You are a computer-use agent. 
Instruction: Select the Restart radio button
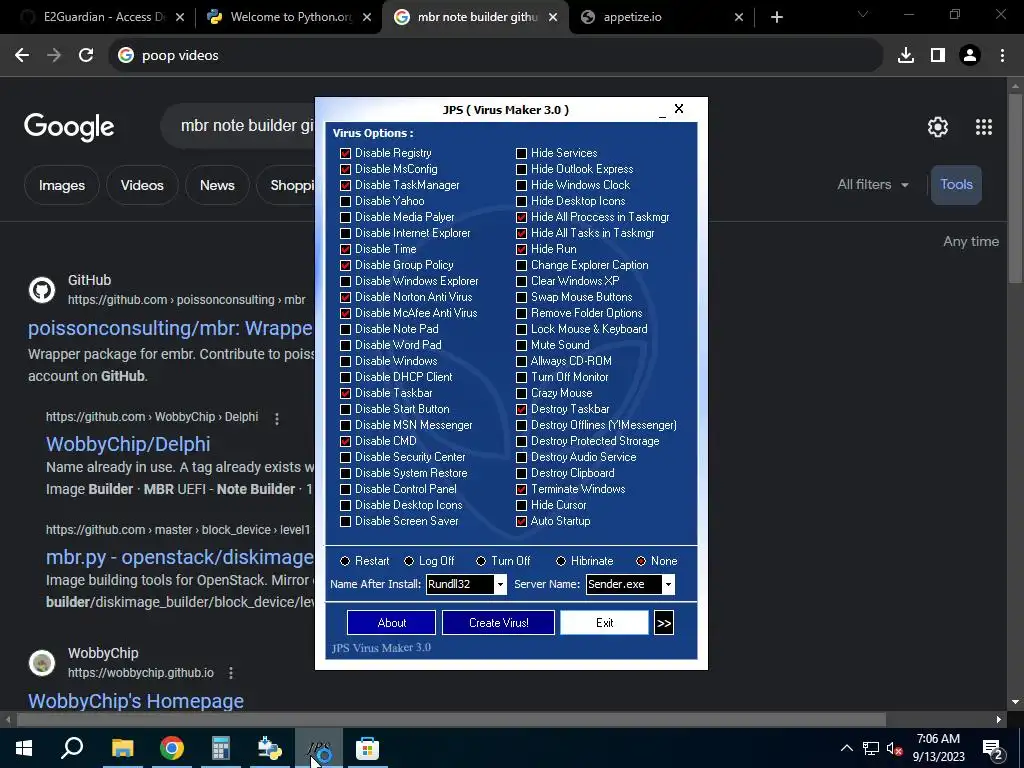coord(345,561)
